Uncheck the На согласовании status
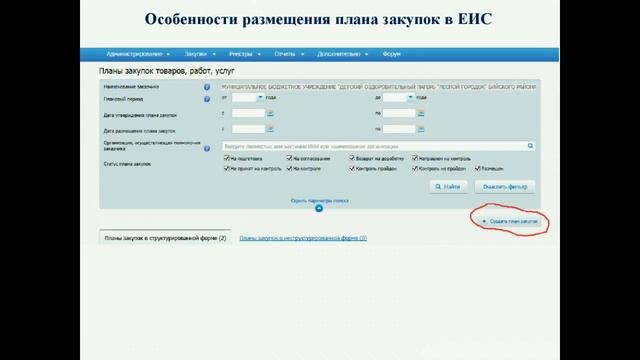Image resolution: width=640 pixels, height=360 pixels. click(289, 158)
